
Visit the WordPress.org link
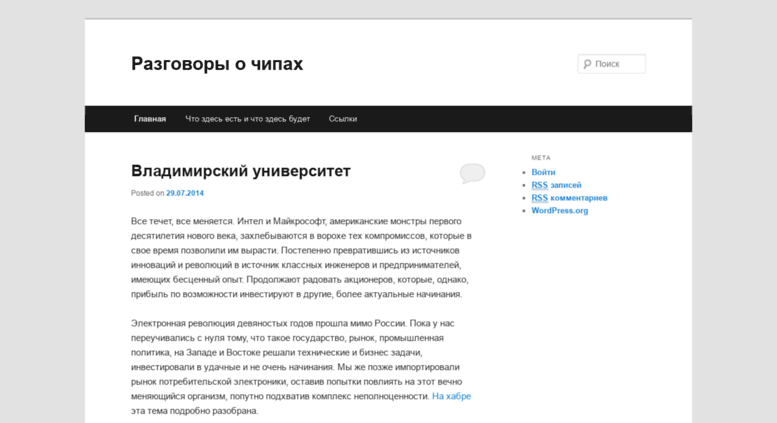[559, 211]
